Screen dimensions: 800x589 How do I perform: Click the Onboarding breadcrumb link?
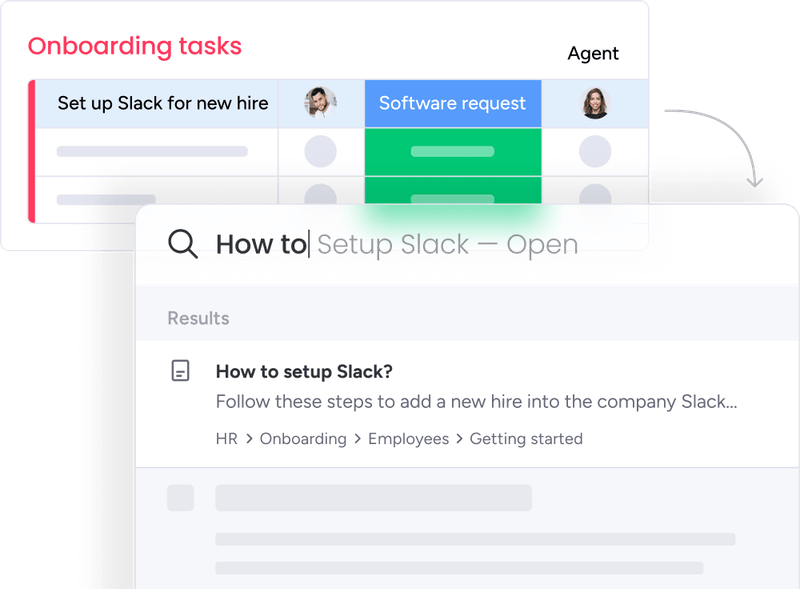303,439
